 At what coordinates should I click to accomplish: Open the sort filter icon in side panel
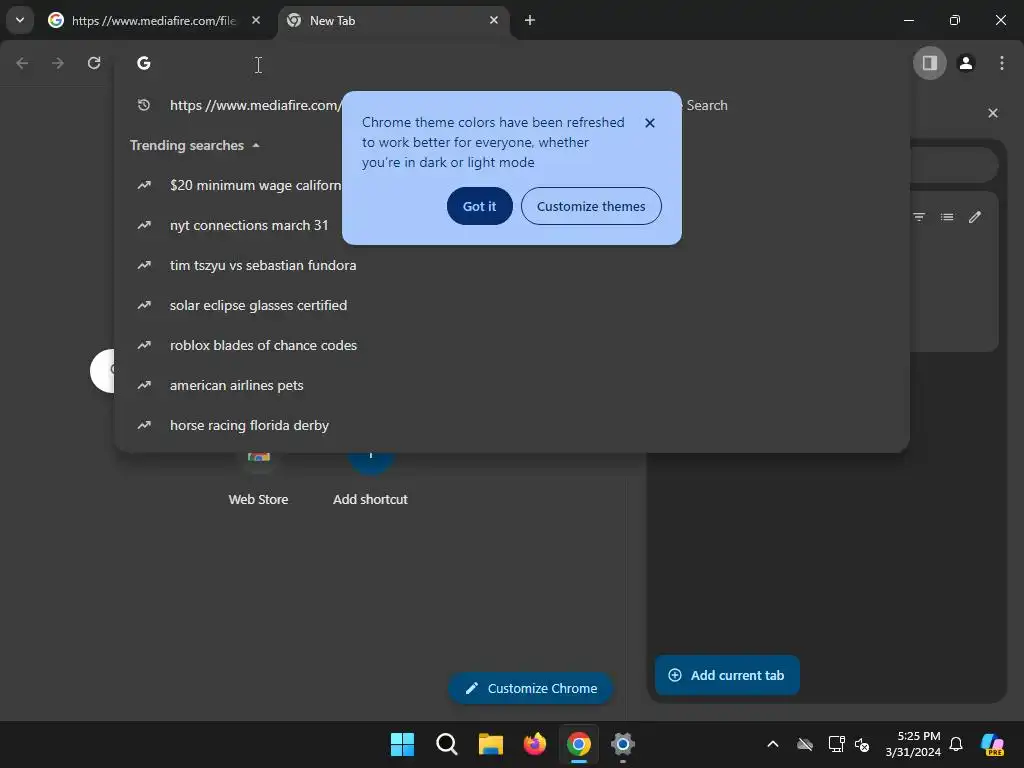point(919,217)
